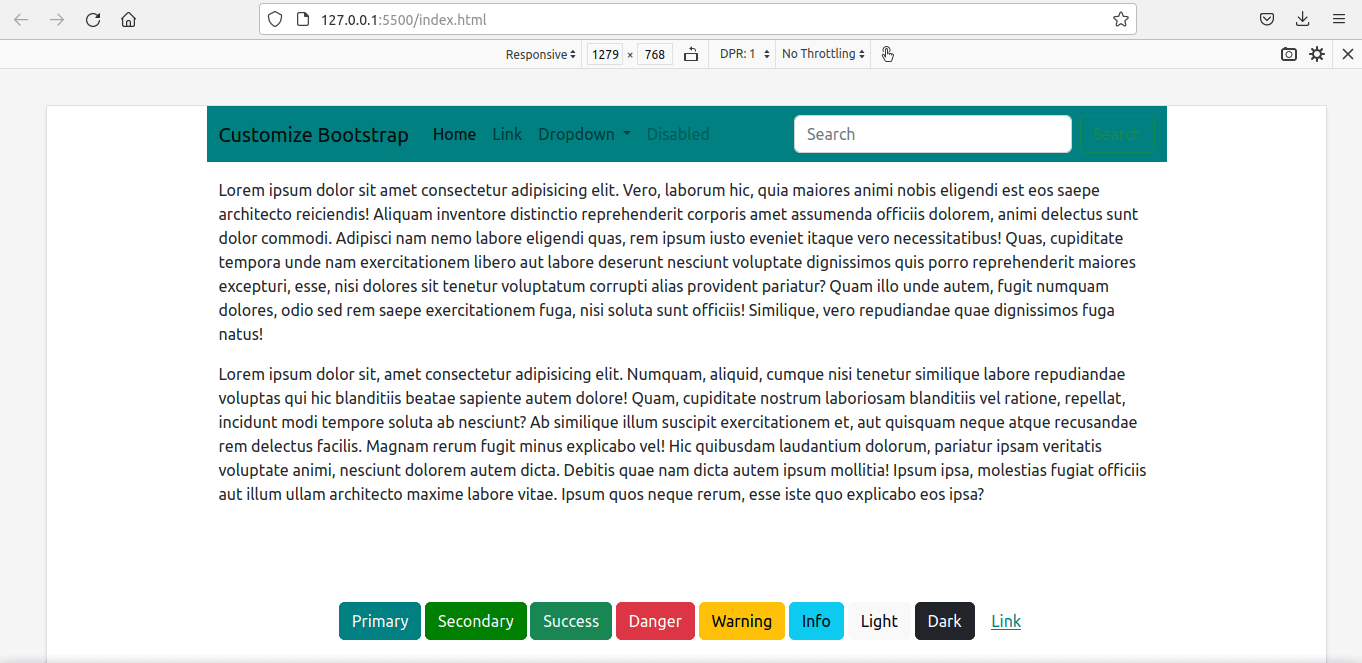Save the page to Pocket

[x=1267, y=19]
